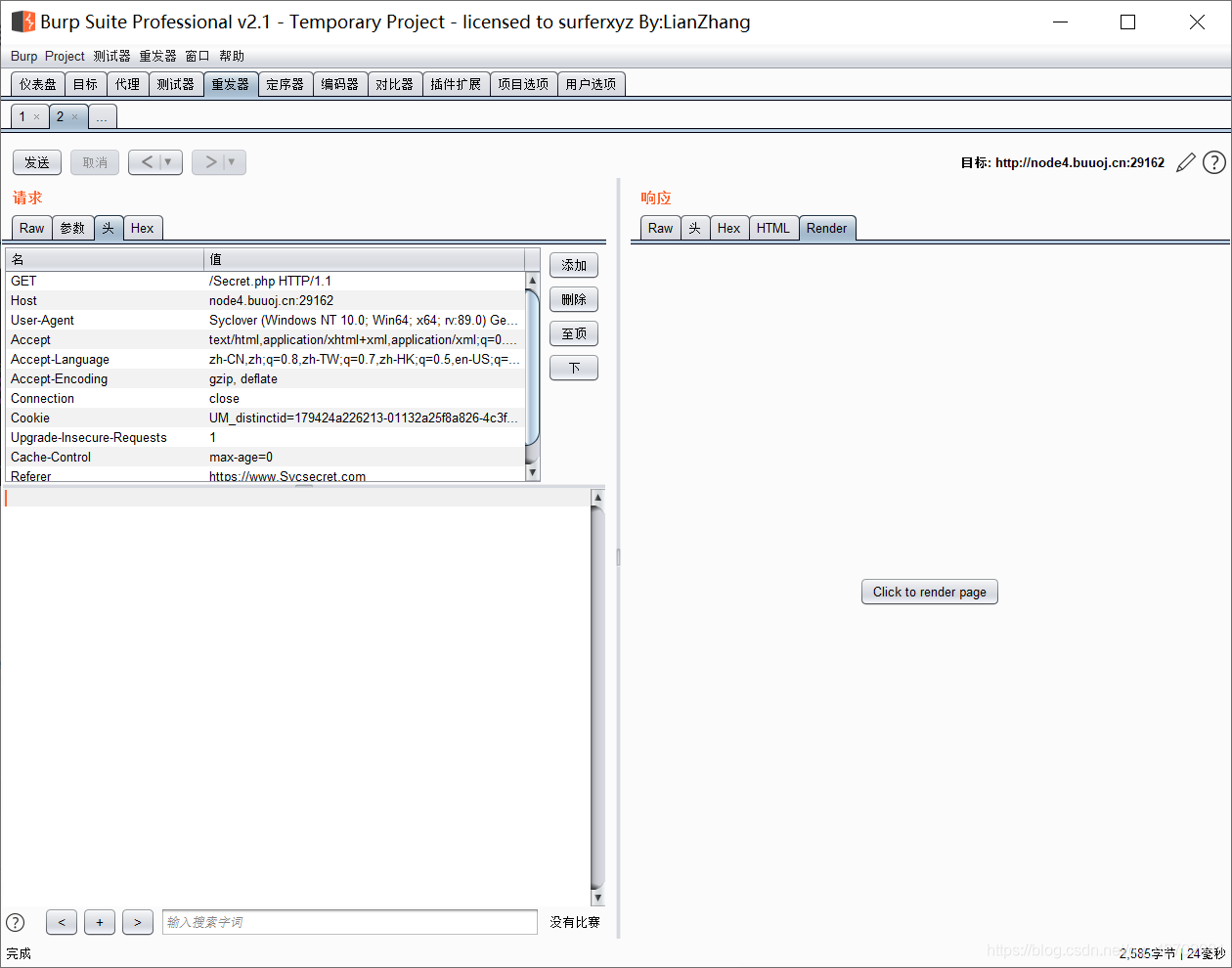1232x968 pixels.
Task: Switch to the 对比器 comparer tab
Action: 395,84
